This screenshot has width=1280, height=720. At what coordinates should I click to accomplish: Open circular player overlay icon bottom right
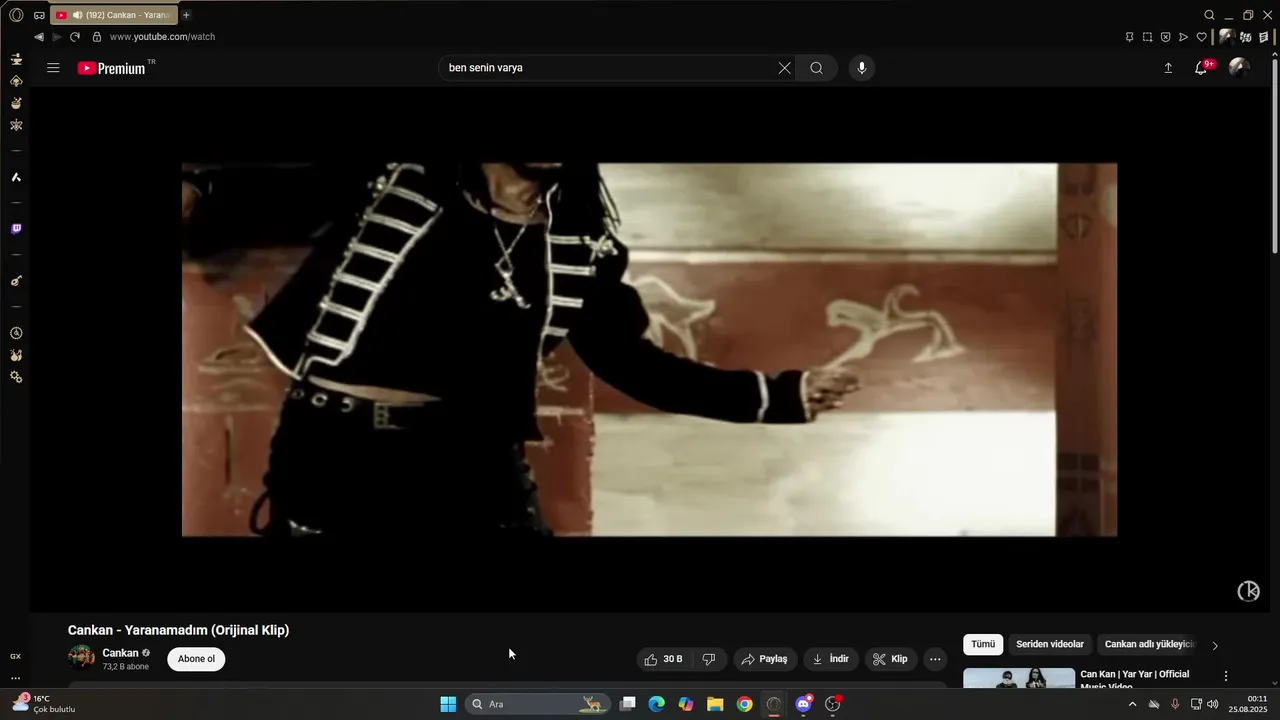(x=1249, y=591)
